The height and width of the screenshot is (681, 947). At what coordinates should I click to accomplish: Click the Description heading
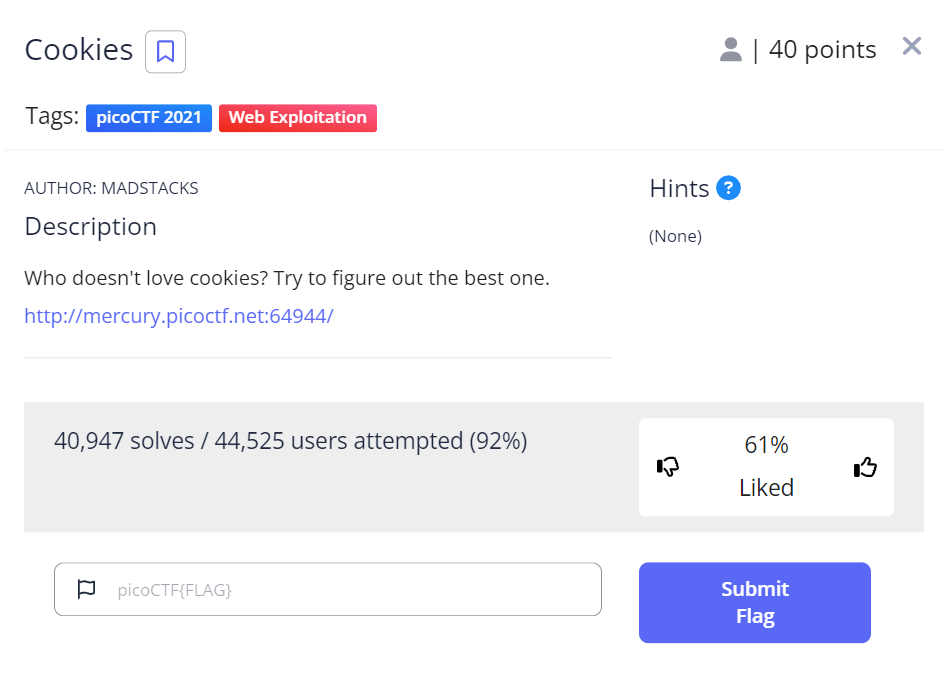click(91, 227)
